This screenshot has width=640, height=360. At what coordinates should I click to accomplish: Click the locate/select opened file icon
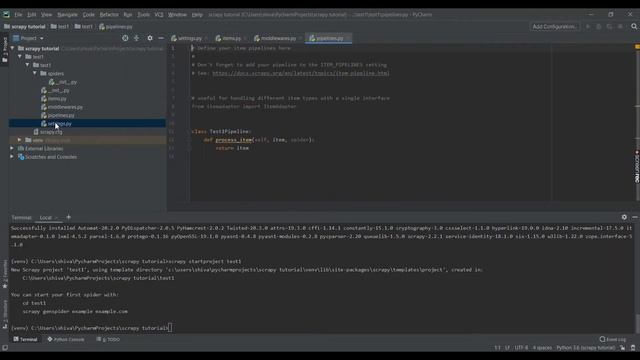(x=125, y=38)
